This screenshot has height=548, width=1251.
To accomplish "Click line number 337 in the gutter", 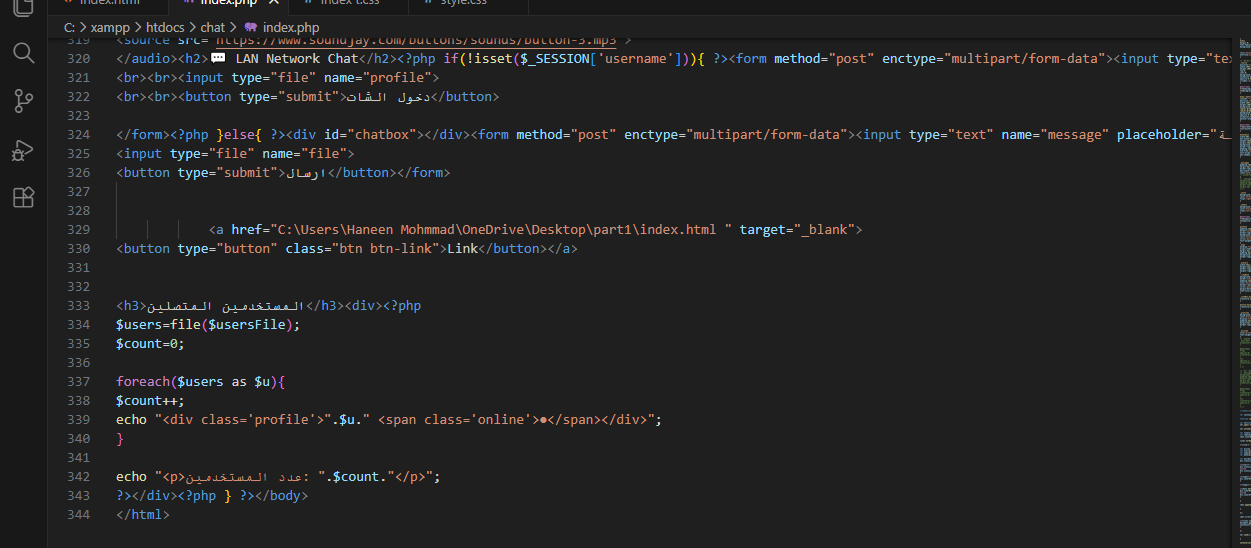I will 77,382.
